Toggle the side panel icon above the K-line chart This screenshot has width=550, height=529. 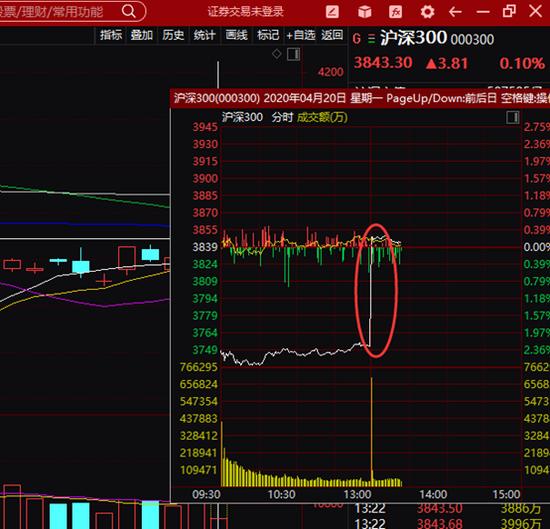tap(294, 54)
